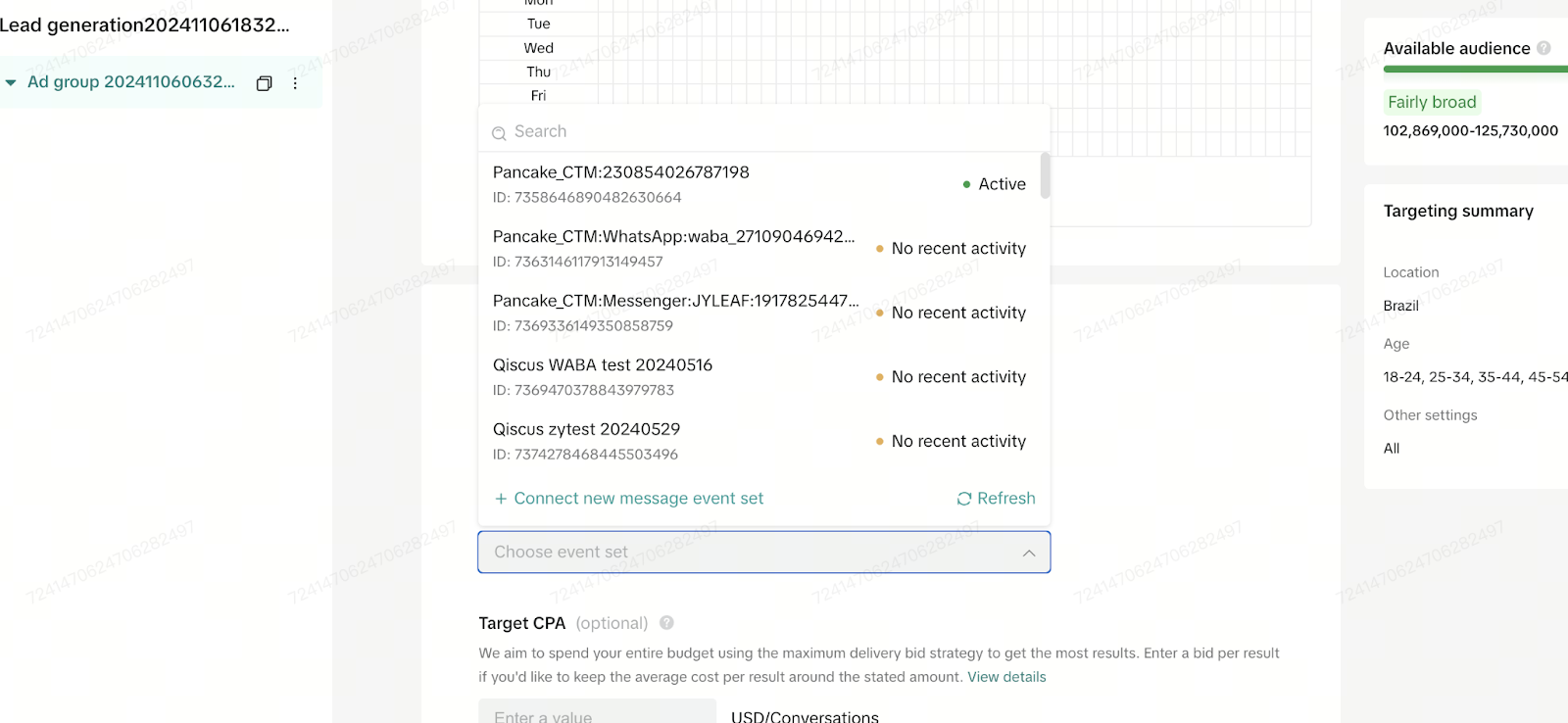Click Available audience help icon
This screenshot has height=723, width=1568.
[1543, 48]
